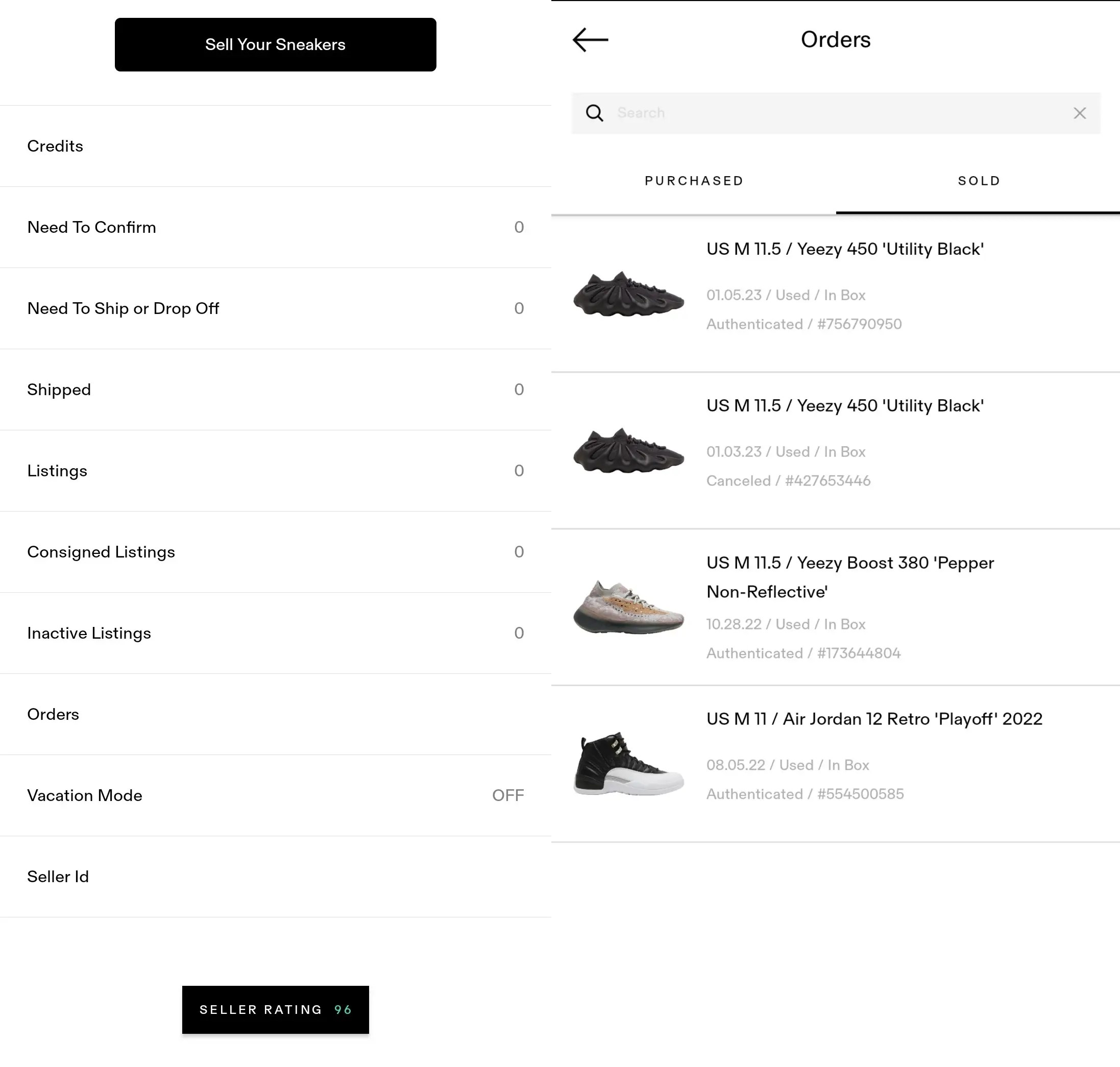Tap the search magnifier icon
This screenshot has width=1120, height=1067.
pyautogui.click(x=594, y=113)
